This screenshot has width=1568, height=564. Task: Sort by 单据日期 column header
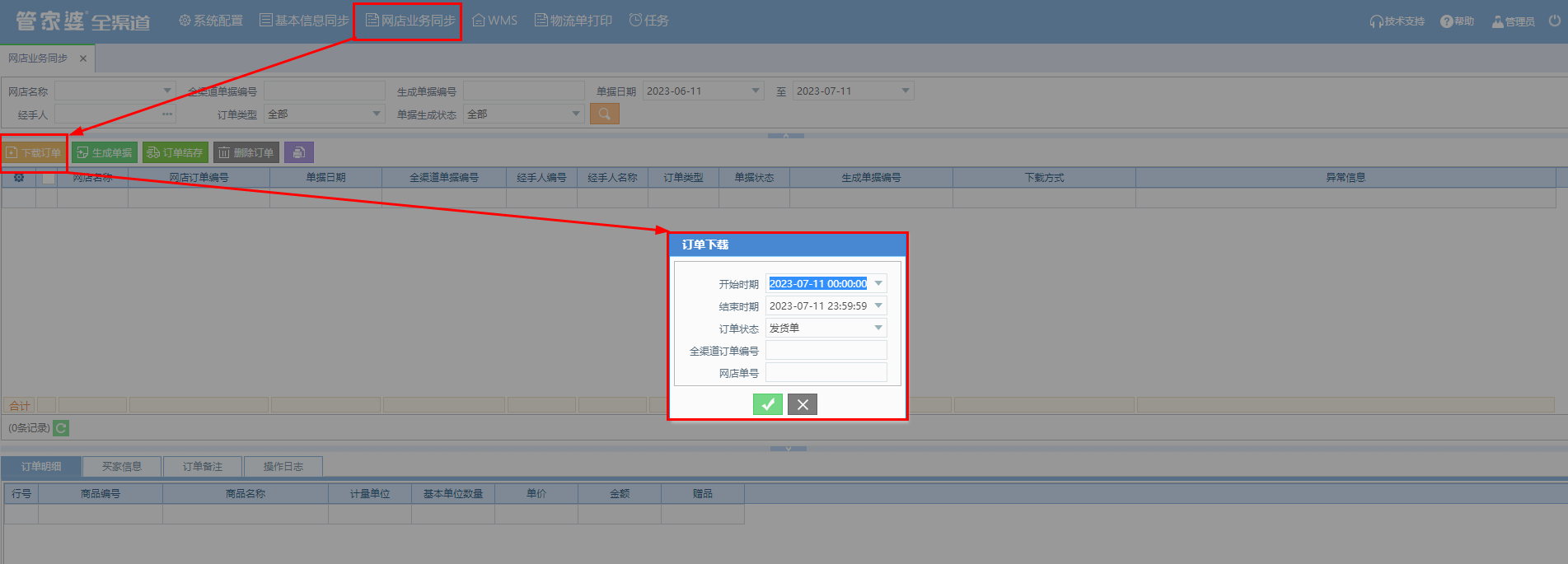[x=325, y=177]
